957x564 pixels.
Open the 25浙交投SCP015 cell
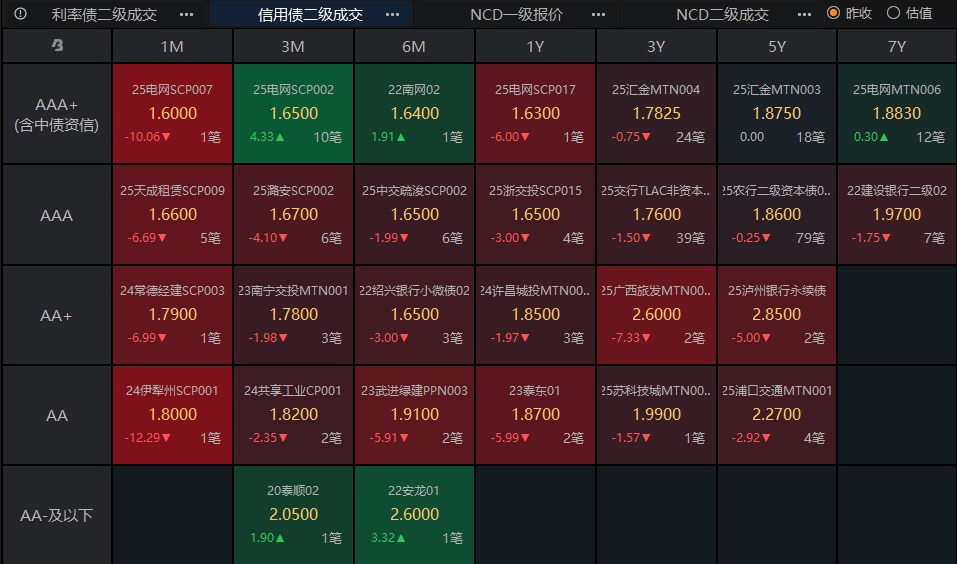pyautogui.click(x=535, y=215)
